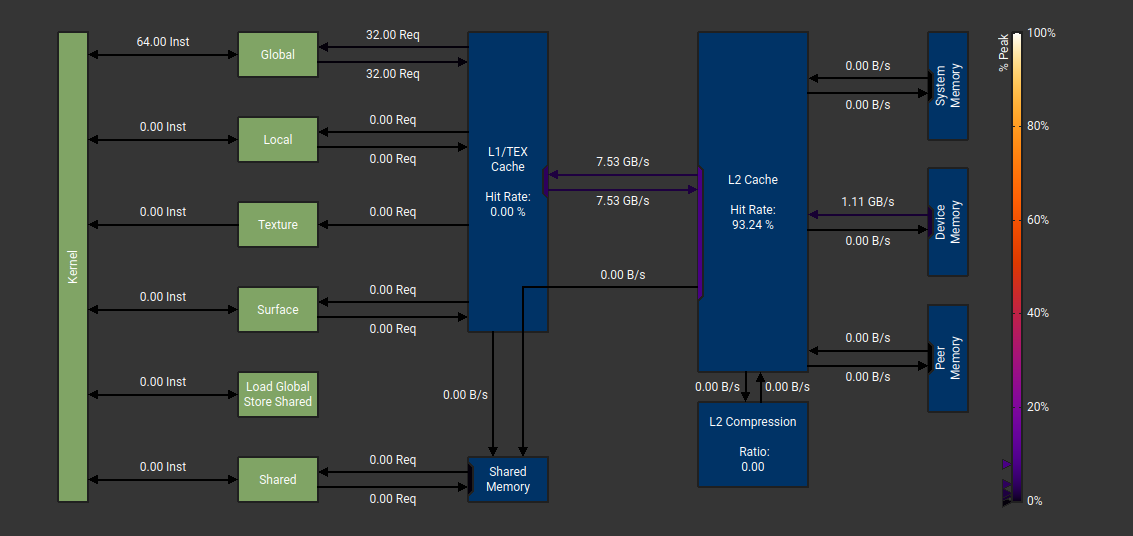Click the 0% scale label
This screenshot has height=536, width=1133.
1035,501
